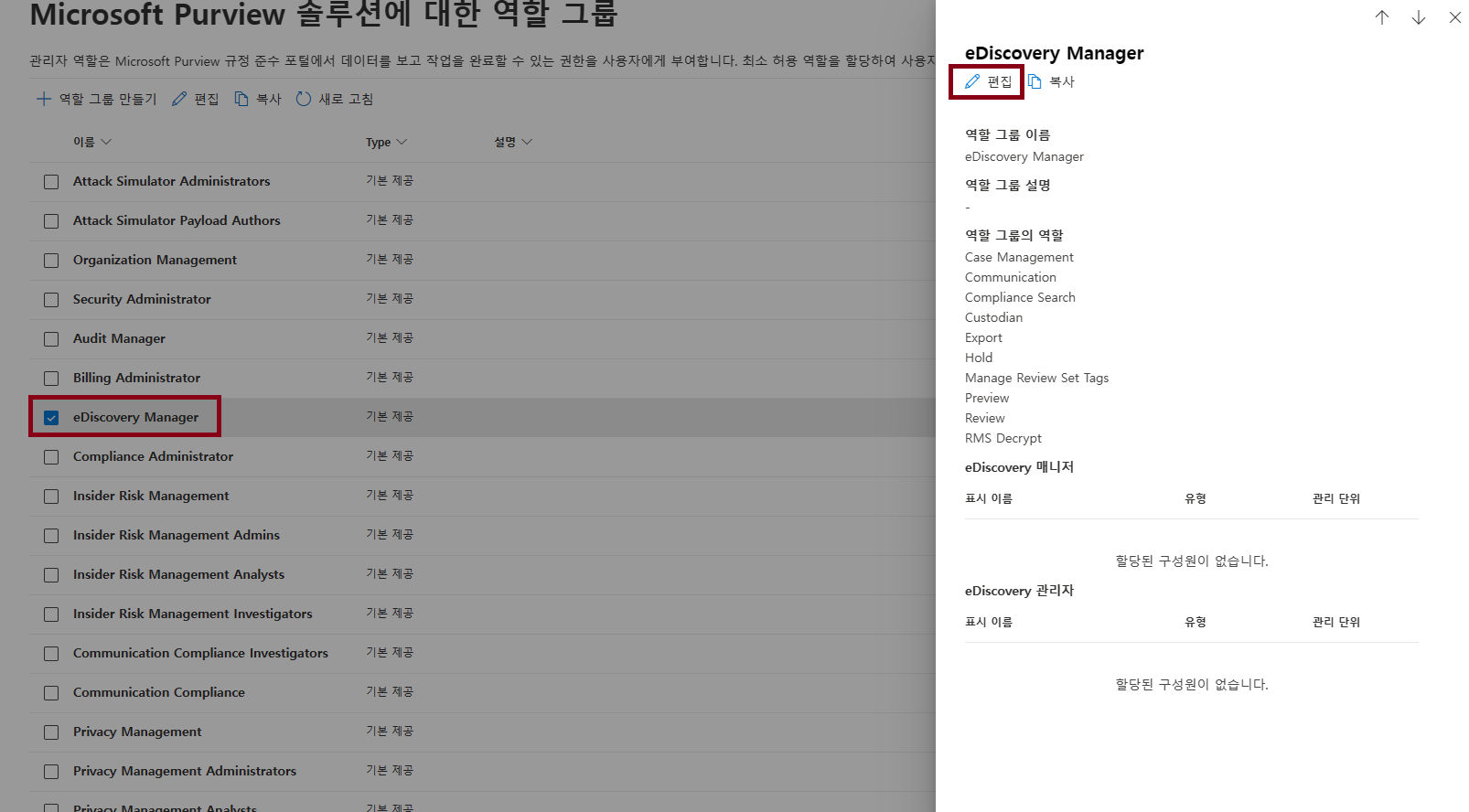This screenshot has height=812, width=1469.
Task: Open Insider Risk Management Admins role group
Action: coord(177,535)
